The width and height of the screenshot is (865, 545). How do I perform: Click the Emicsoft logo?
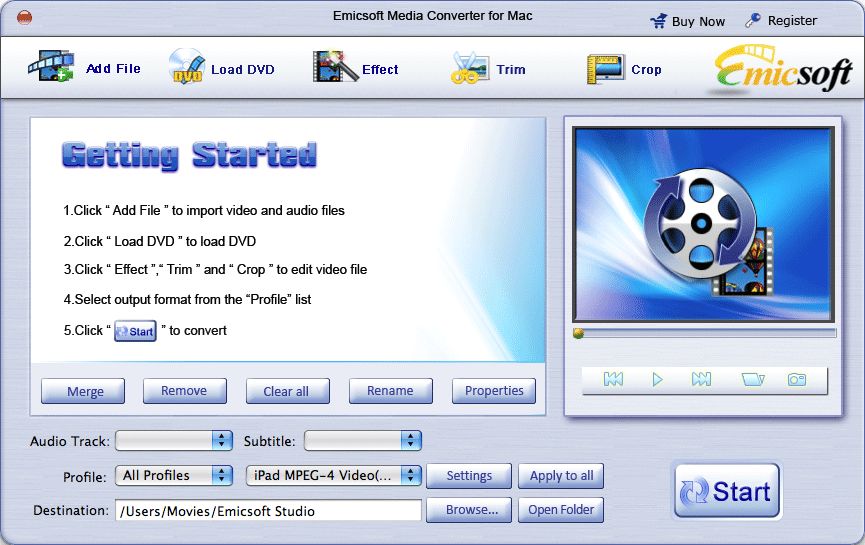tap(783, 69)
